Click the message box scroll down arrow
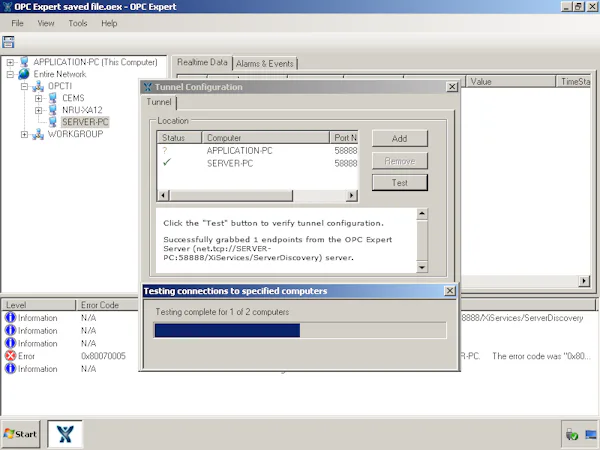Viewport: 600px width, 450px height. tap(422, 267)
